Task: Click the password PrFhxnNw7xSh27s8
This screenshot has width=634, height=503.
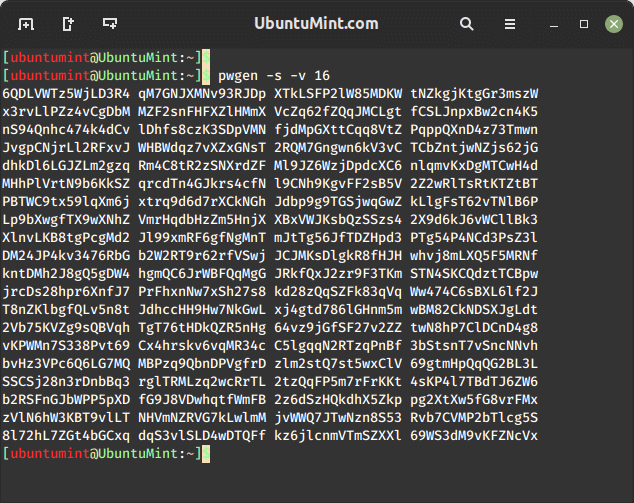Action: coord(202,292)
